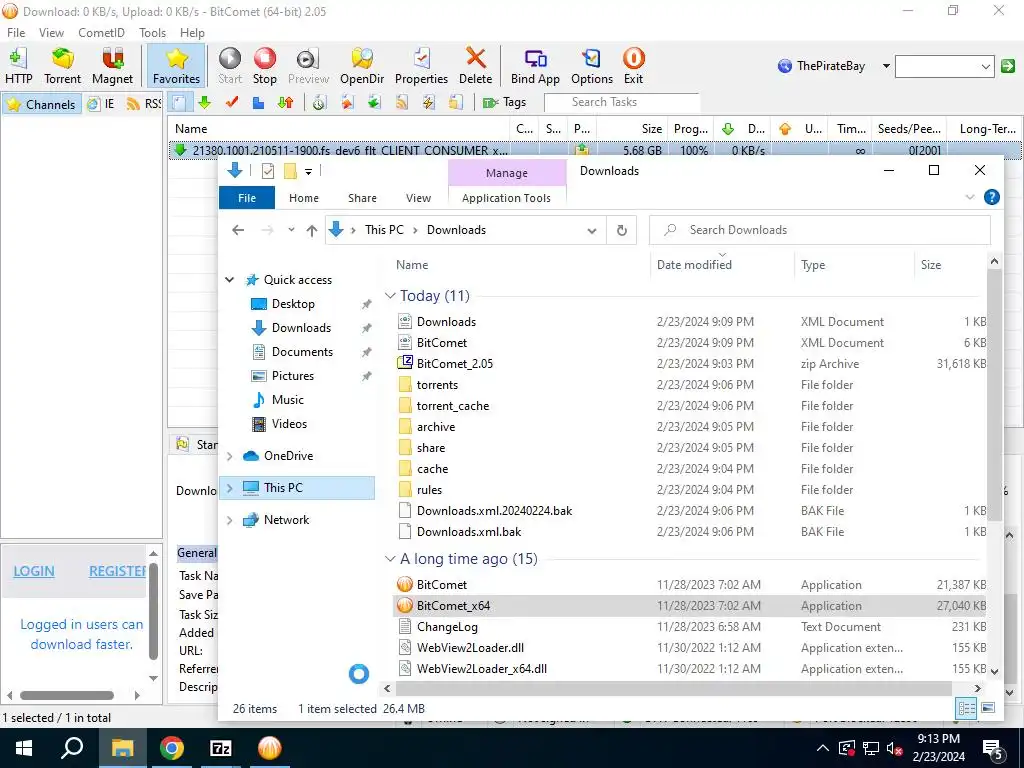Open task Properties in BitComet
The width and height of the screenshot is (1024, 768).
click(x=421, y=66)
